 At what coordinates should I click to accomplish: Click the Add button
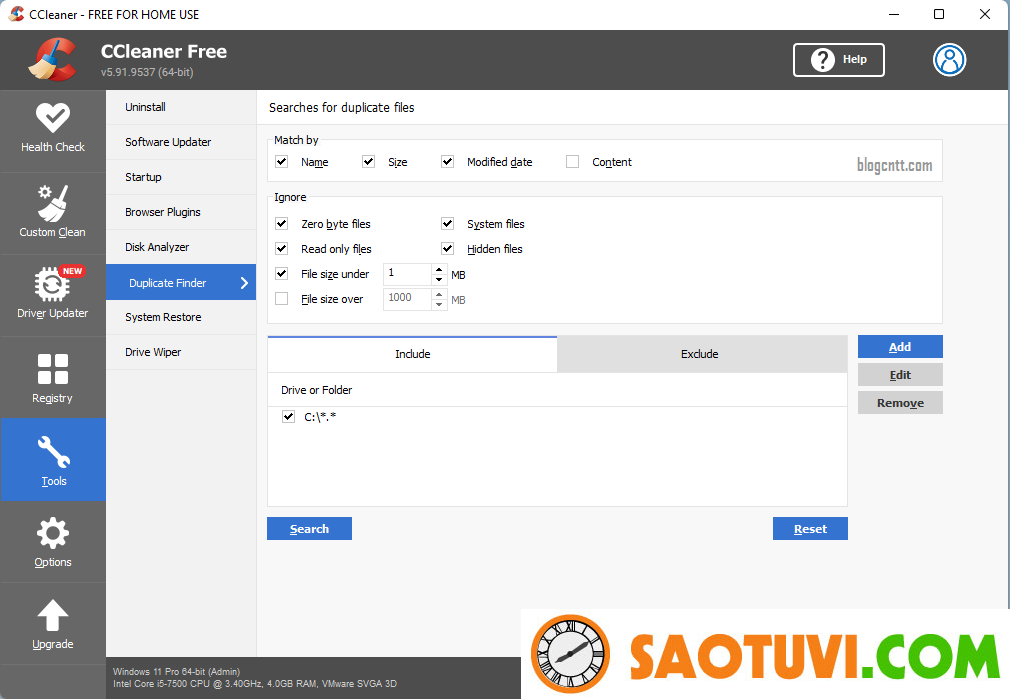pyautogui.click(x=900, y=347)
